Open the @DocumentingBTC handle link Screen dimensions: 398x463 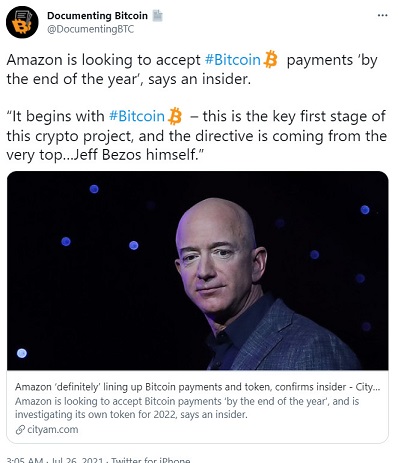click(x=90, y=29)
